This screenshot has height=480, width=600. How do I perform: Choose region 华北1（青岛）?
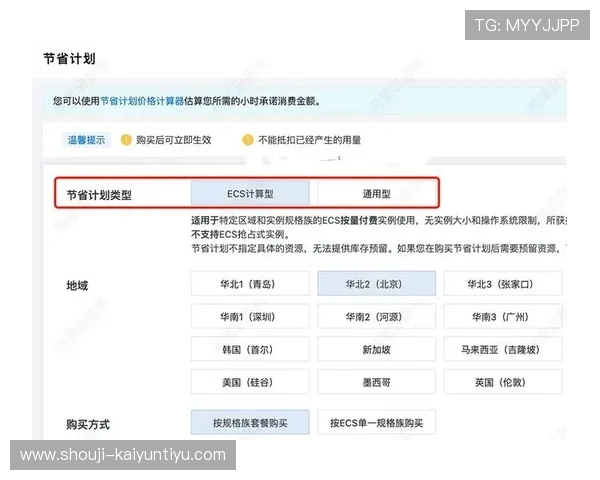[x=250, y=284]
